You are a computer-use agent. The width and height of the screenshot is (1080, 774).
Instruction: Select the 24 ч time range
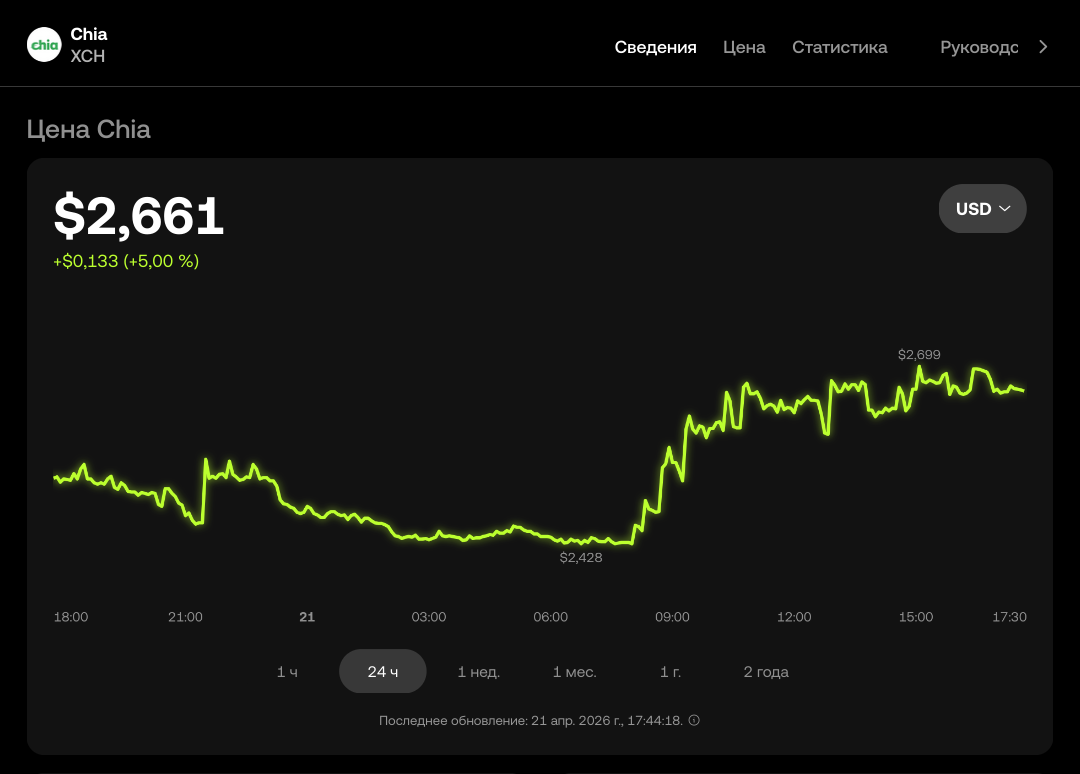click(383, 671)
